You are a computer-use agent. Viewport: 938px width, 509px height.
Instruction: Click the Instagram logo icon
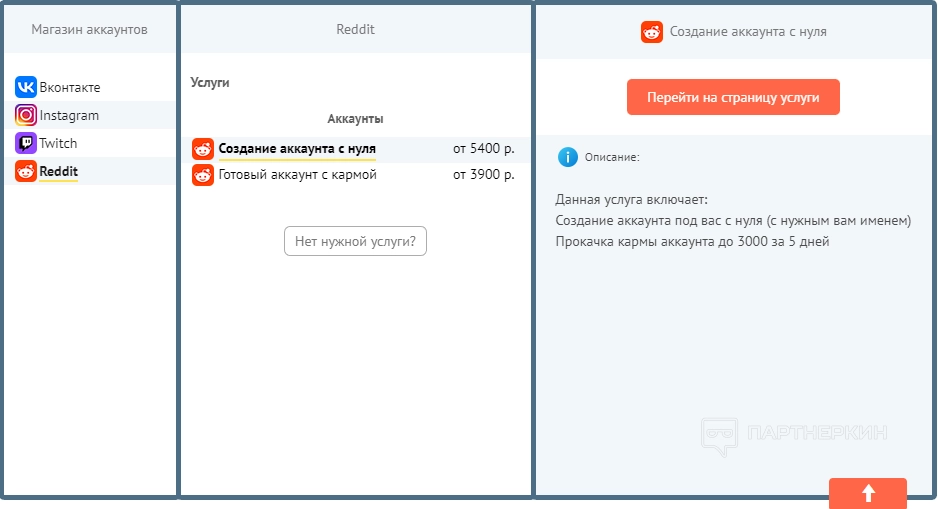click(x=26, y=115)
